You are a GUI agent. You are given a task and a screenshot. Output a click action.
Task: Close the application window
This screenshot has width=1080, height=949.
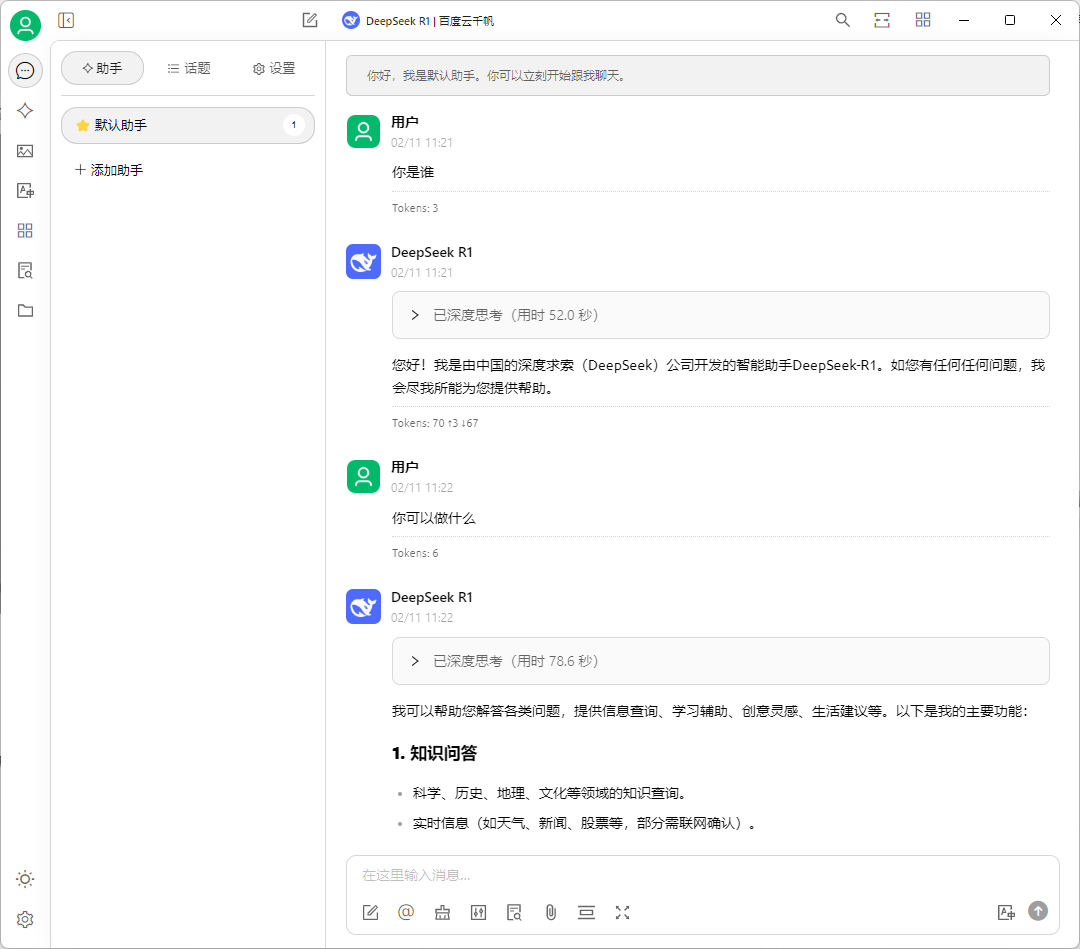pyautogui.click(x=1055, y=20)
